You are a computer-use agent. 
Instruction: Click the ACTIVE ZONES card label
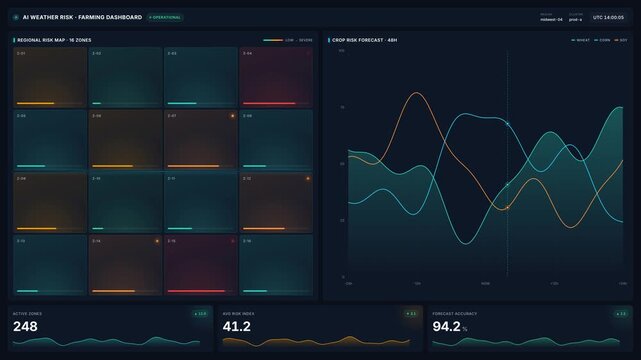pos(27,314)
